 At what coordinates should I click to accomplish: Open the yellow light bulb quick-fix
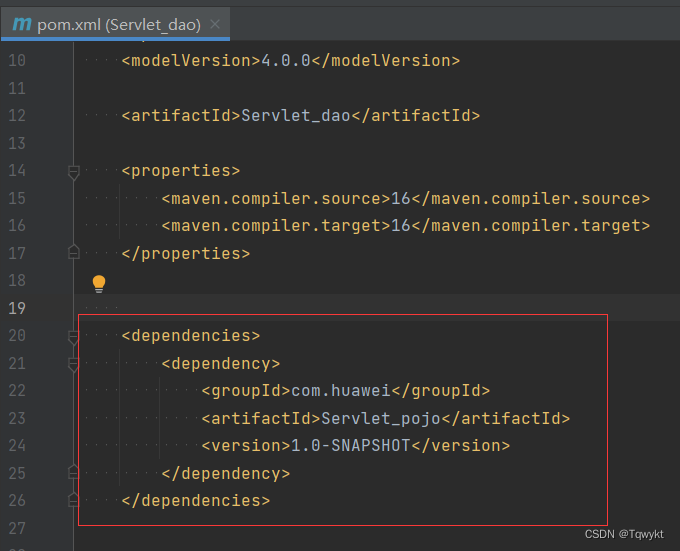(99, 284)
